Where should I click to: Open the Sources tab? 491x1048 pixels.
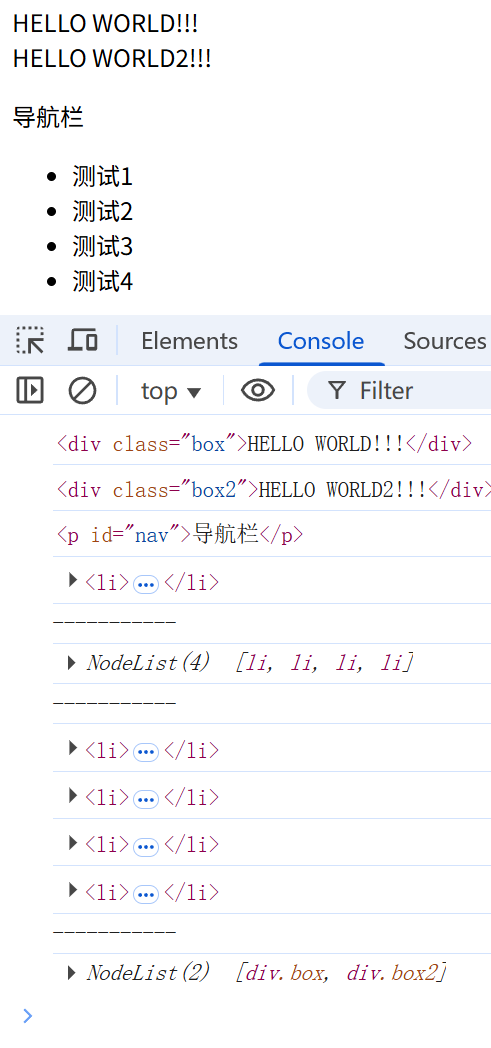tap(445, 341)
